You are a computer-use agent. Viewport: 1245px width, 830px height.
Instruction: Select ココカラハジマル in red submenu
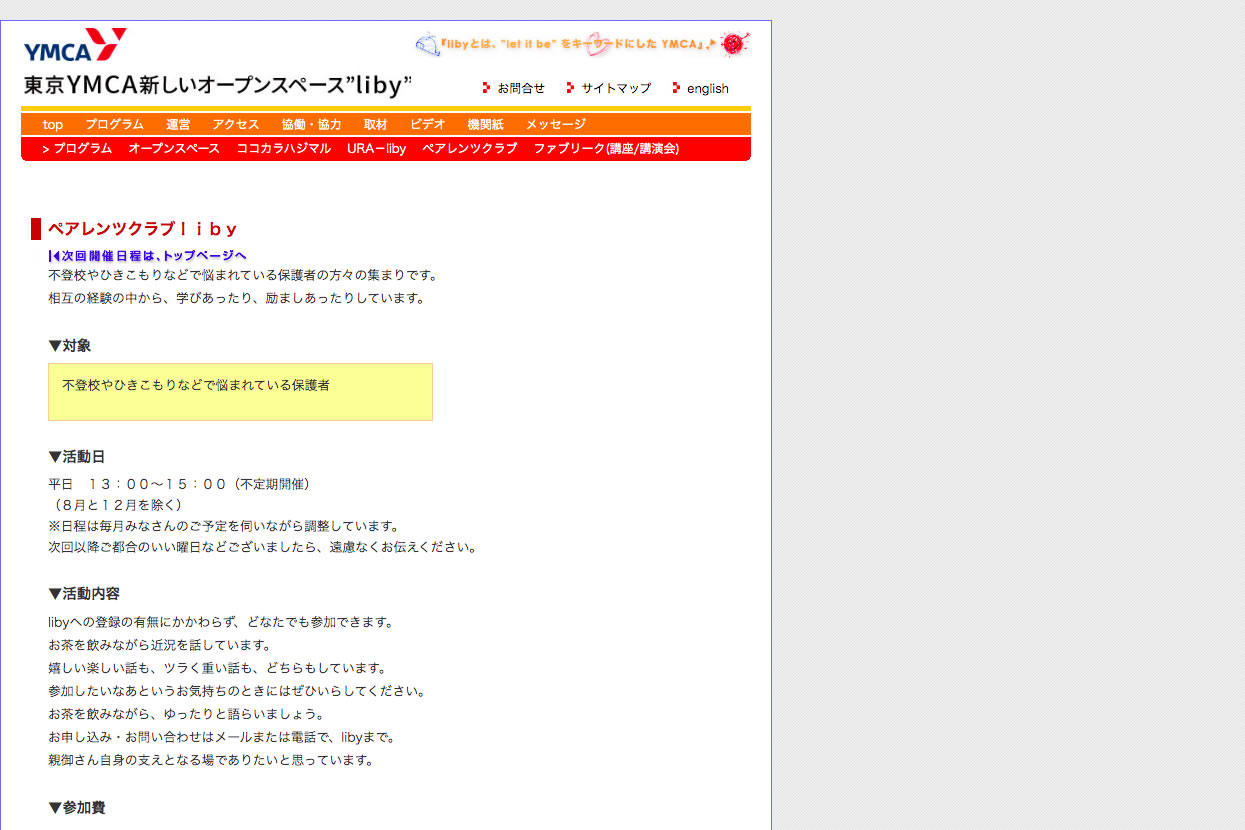284,148
